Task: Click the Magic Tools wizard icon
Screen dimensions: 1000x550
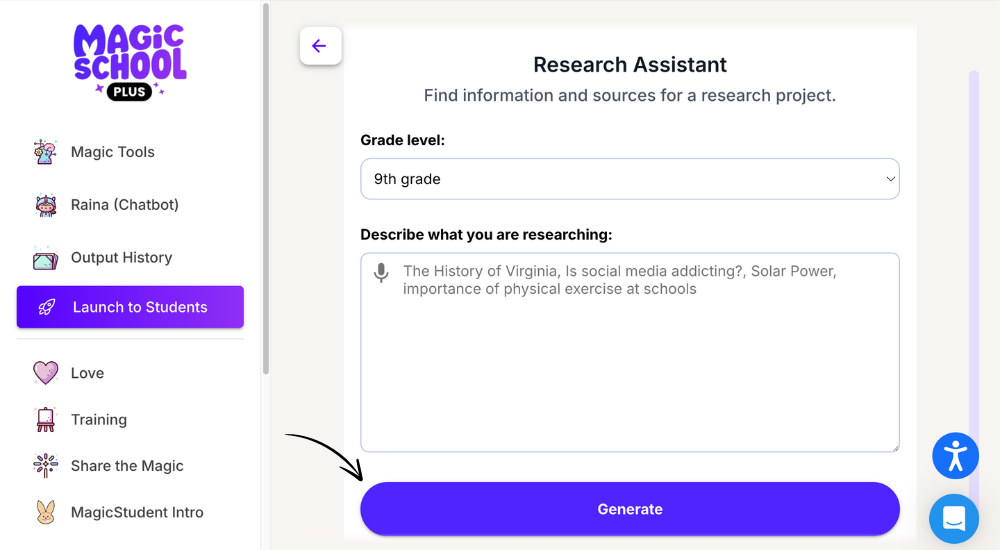Action: click(x=45, y=152)
